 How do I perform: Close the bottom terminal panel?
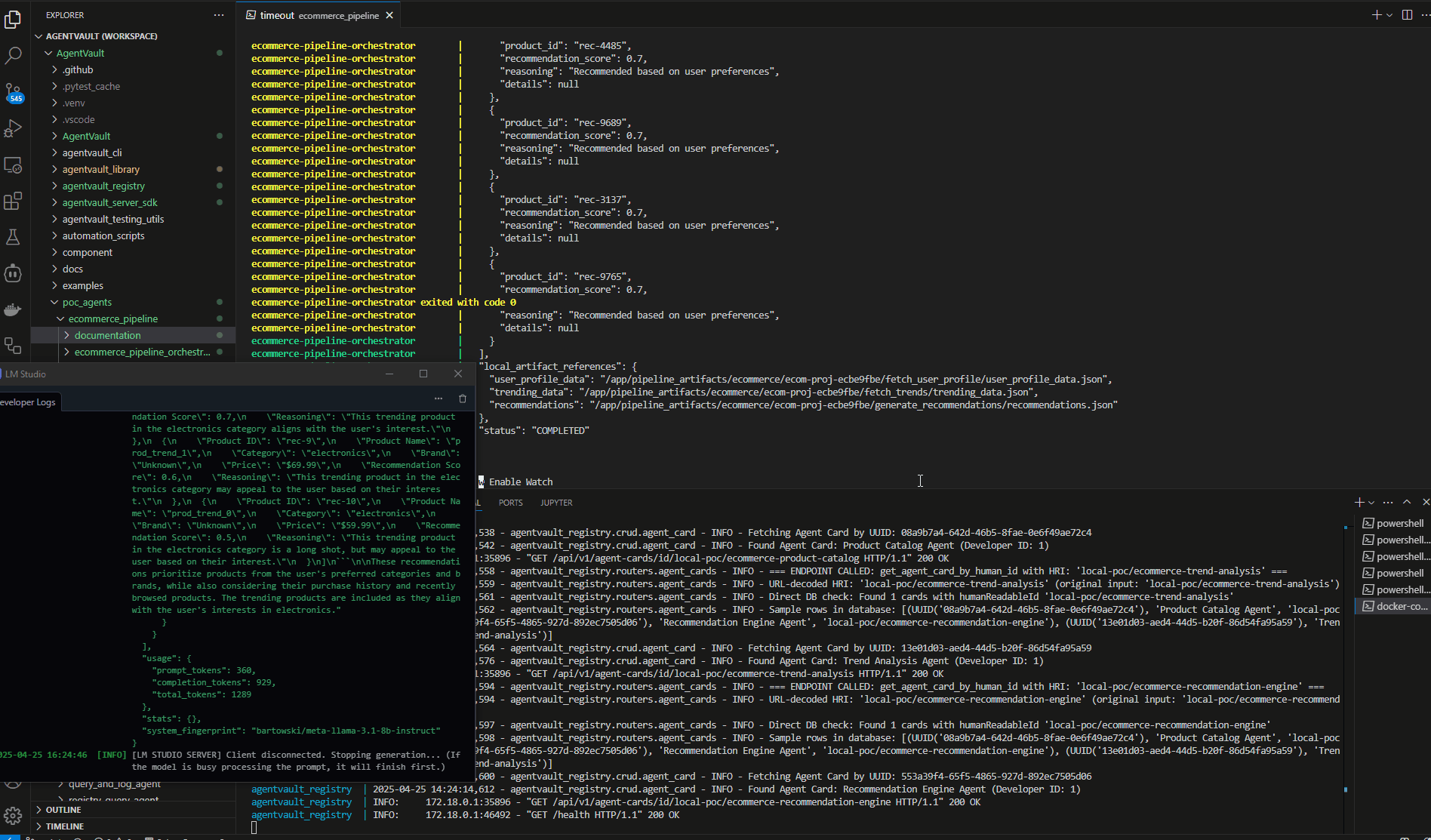(x=1425, y=502)
